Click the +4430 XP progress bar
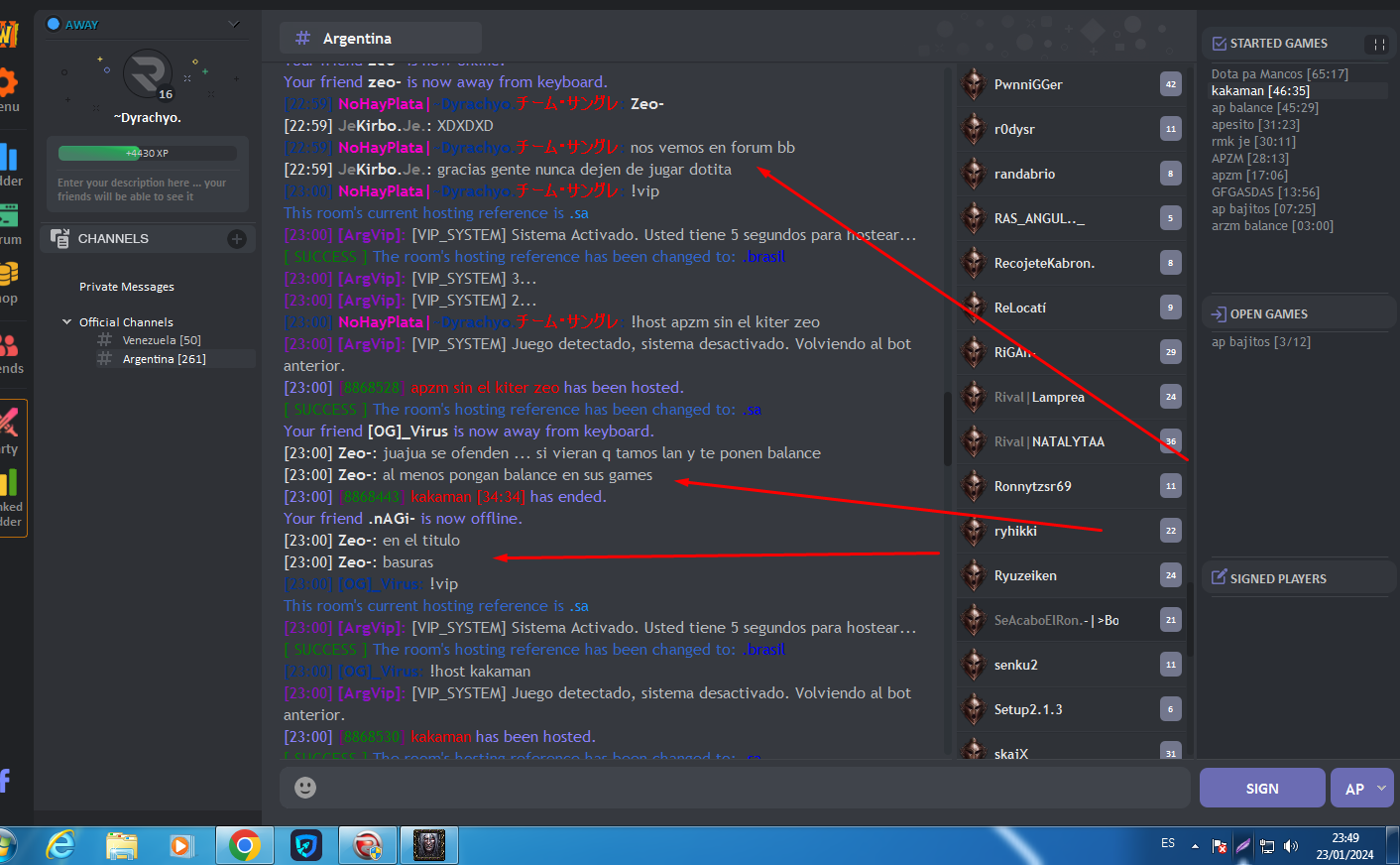 coord(147,153)
